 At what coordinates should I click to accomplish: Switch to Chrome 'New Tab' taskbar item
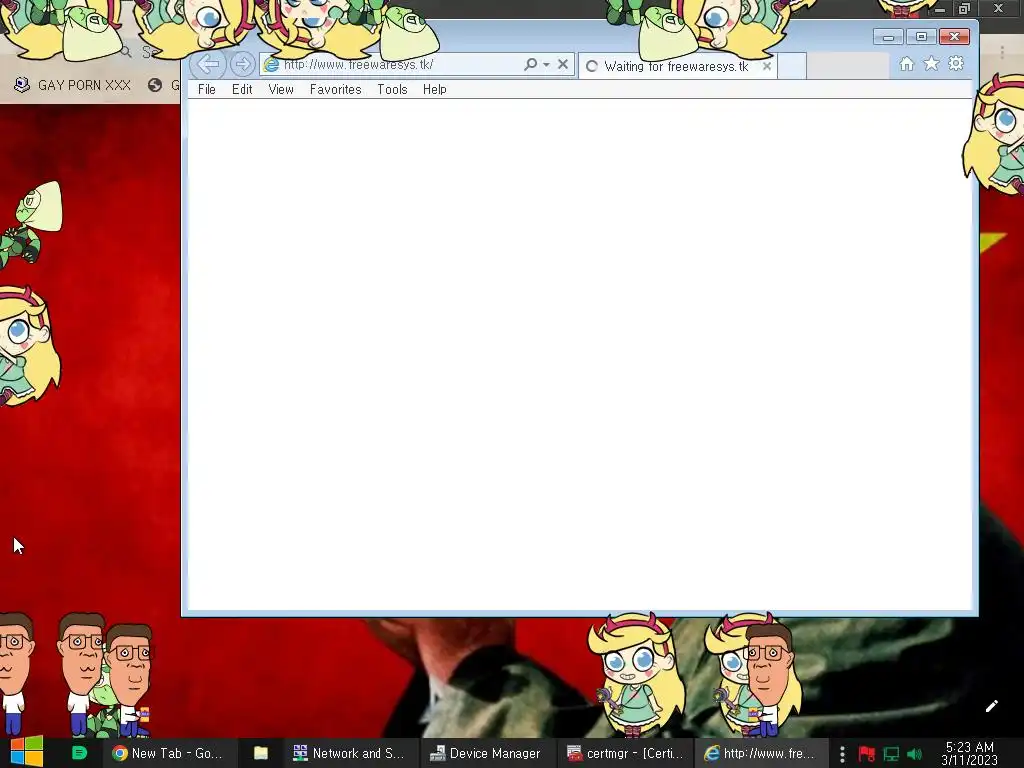pos(168,753)
